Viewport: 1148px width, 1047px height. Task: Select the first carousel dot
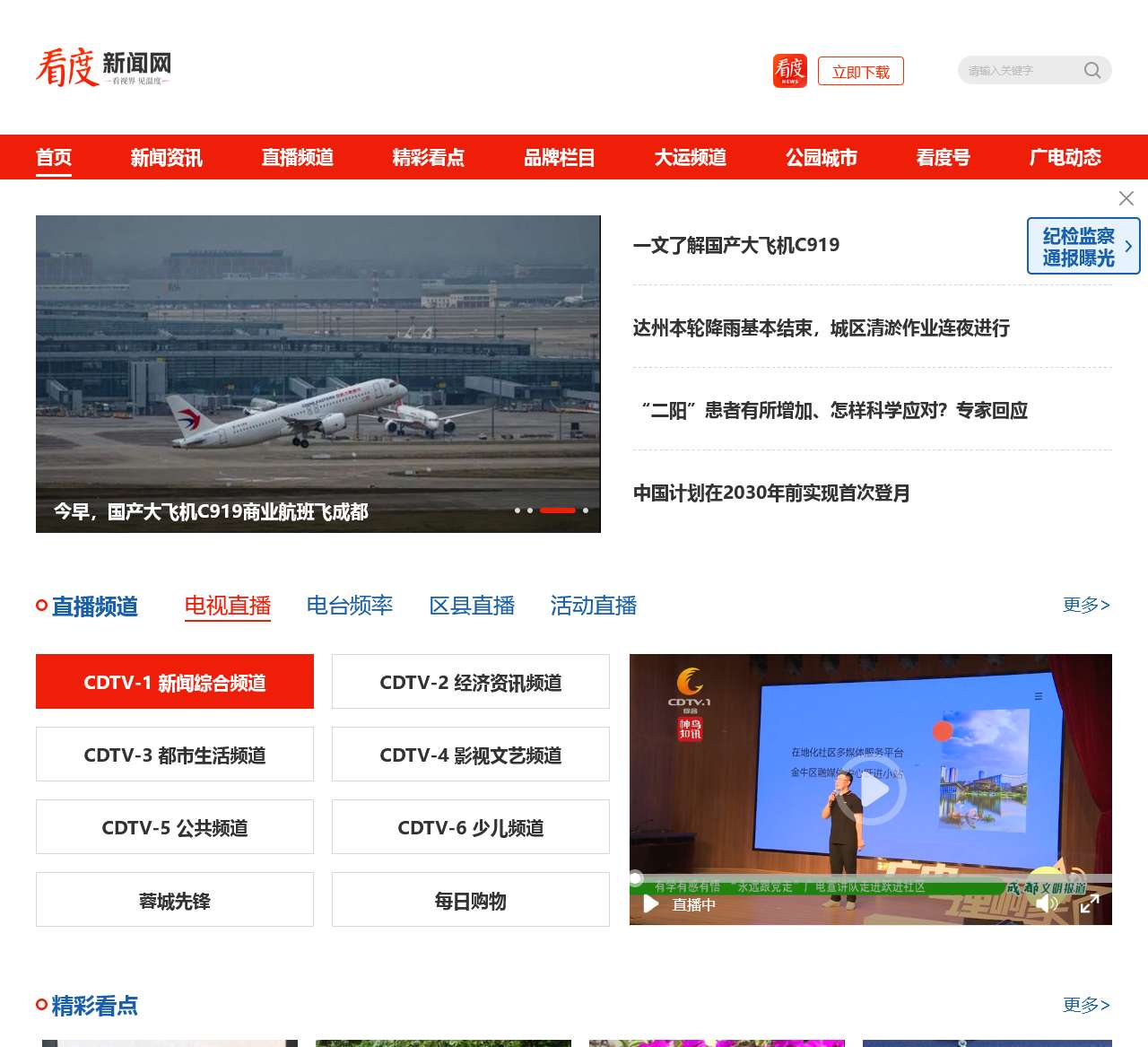[x=517, y=510]
